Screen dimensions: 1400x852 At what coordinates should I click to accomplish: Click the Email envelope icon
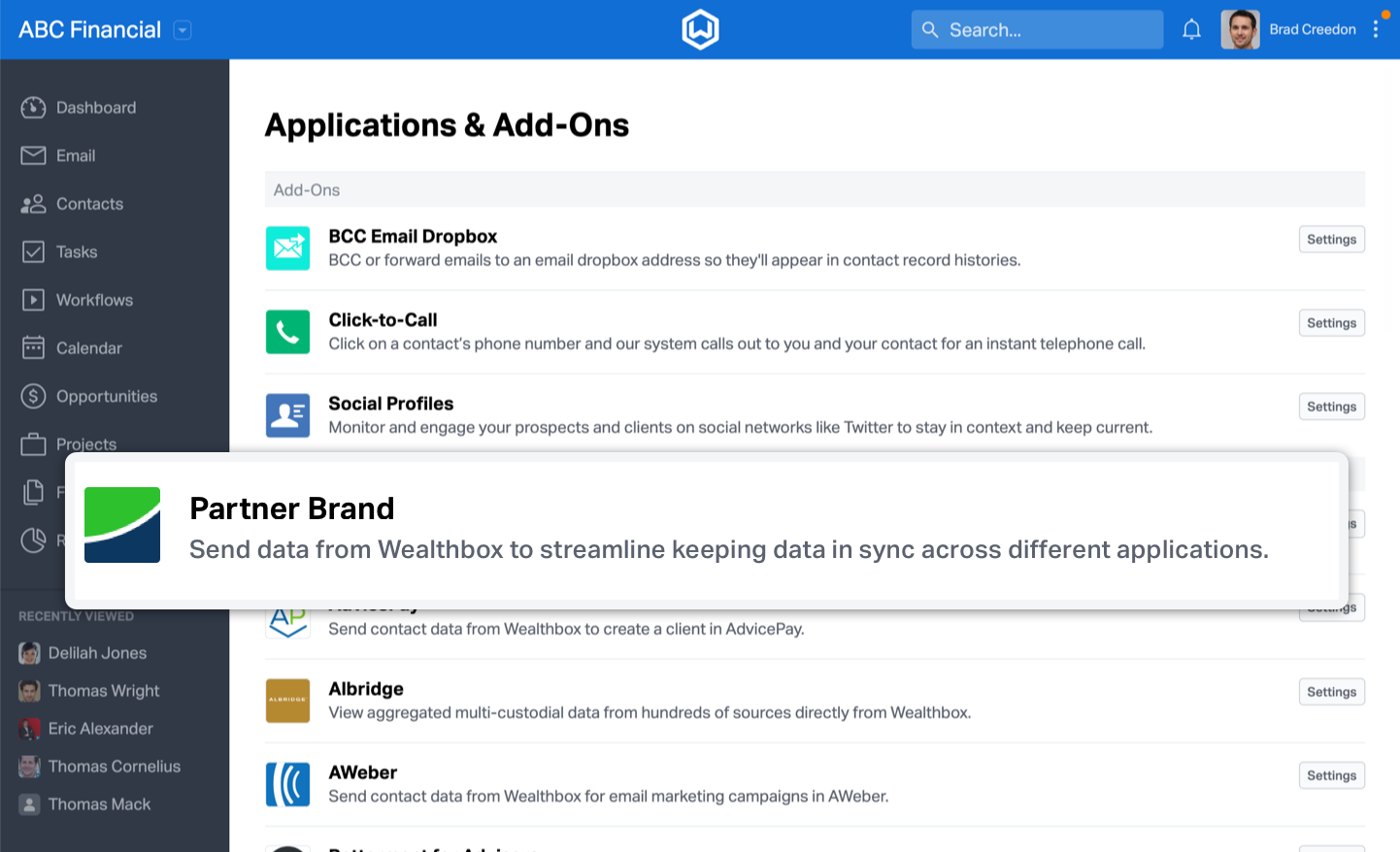tap(33, 155)
